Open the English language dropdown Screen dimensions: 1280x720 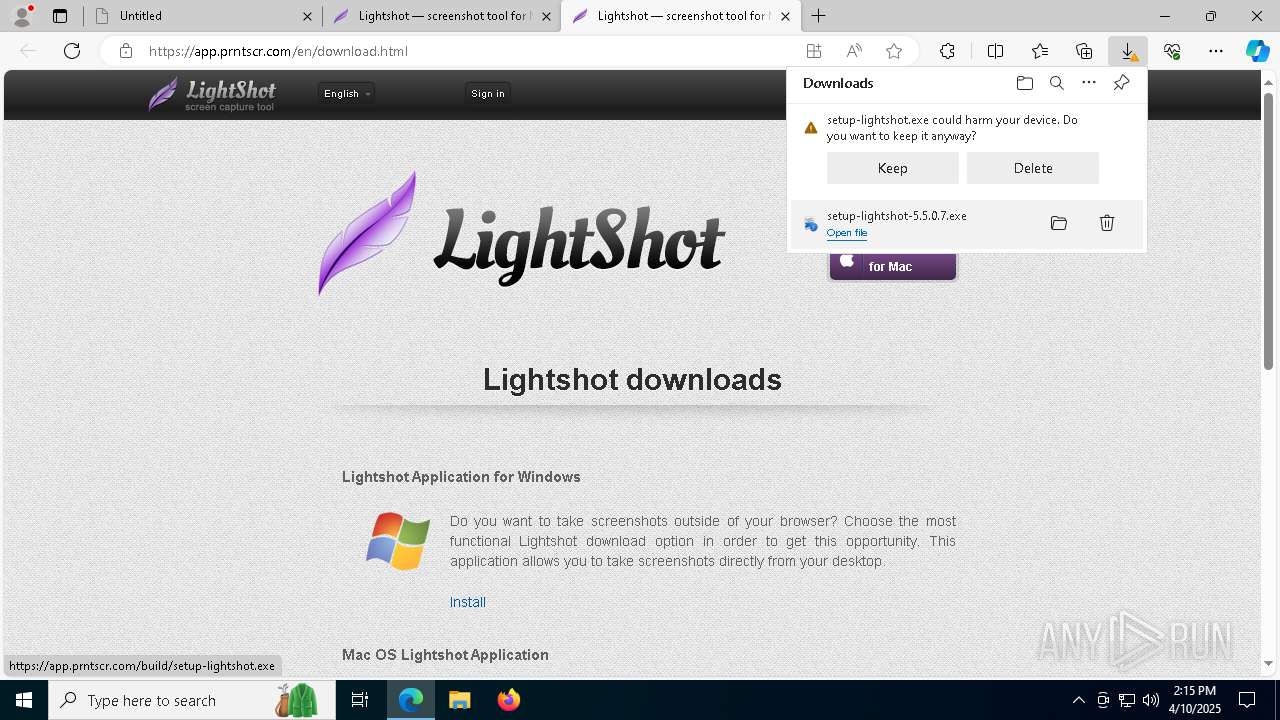pyautogui.click(x=347, y=93)
